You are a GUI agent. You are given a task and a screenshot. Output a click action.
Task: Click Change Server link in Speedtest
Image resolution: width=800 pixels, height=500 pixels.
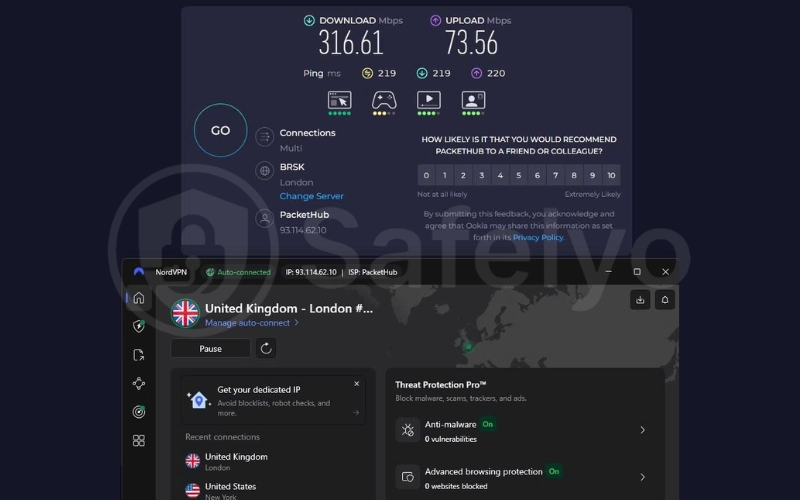[311, 196]
